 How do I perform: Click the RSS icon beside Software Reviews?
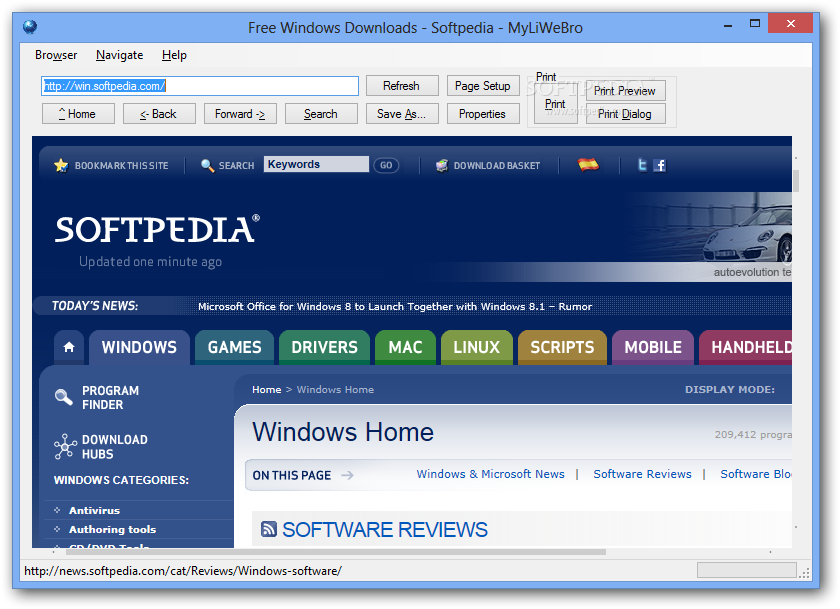click(x=268, y=529)
